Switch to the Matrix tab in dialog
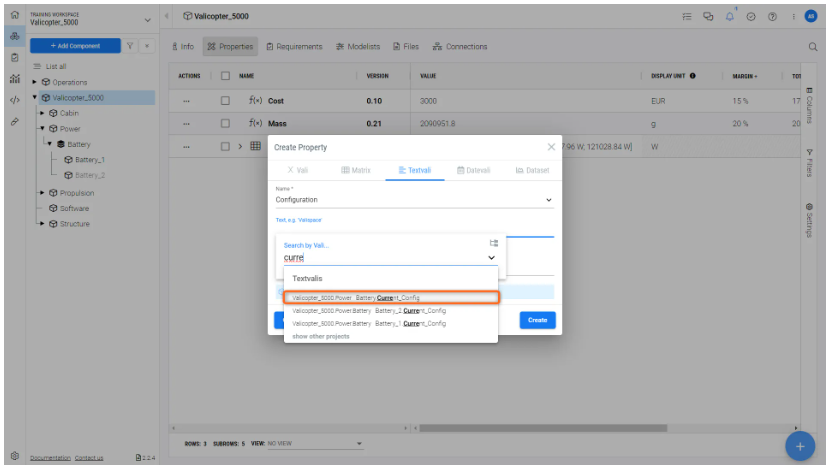 click(x=356, y=170)
